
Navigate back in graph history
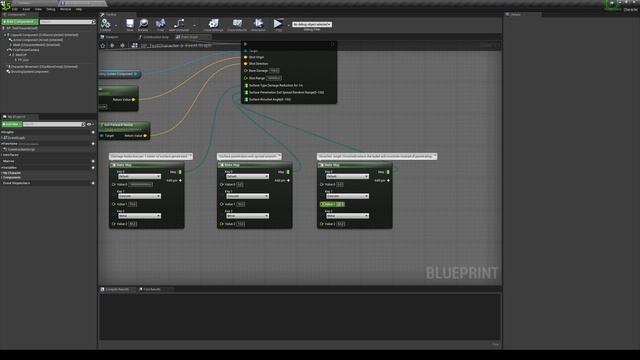[112, 45]
